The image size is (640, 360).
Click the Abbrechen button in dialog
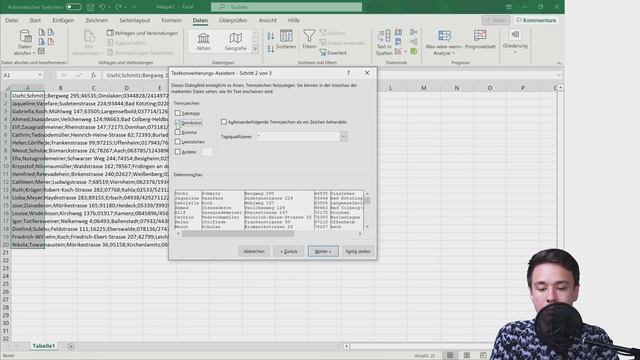tap(254, 251)
